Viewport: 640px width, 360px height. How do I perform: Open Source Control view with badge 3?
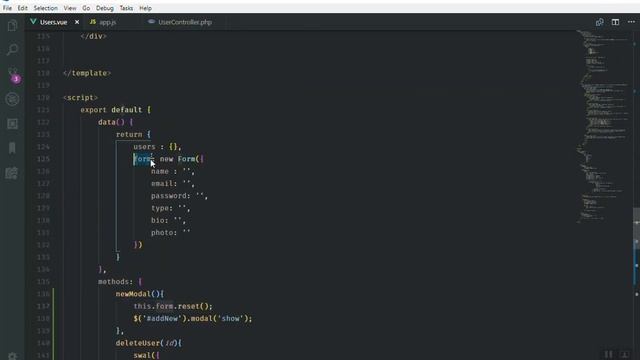(x=13, y=75)
